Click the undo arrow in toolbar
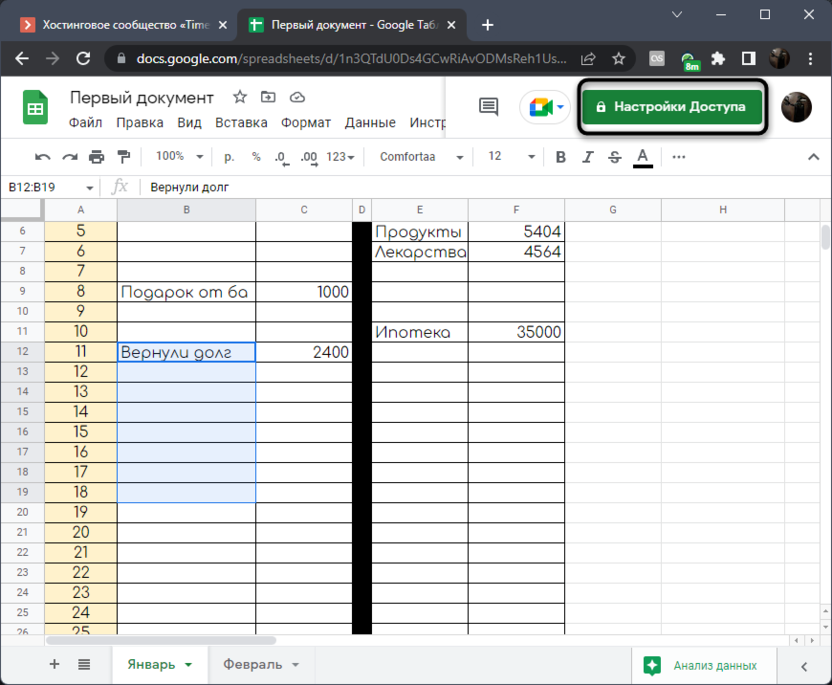Viewport: 832px width, 685px height. point(42,157)
